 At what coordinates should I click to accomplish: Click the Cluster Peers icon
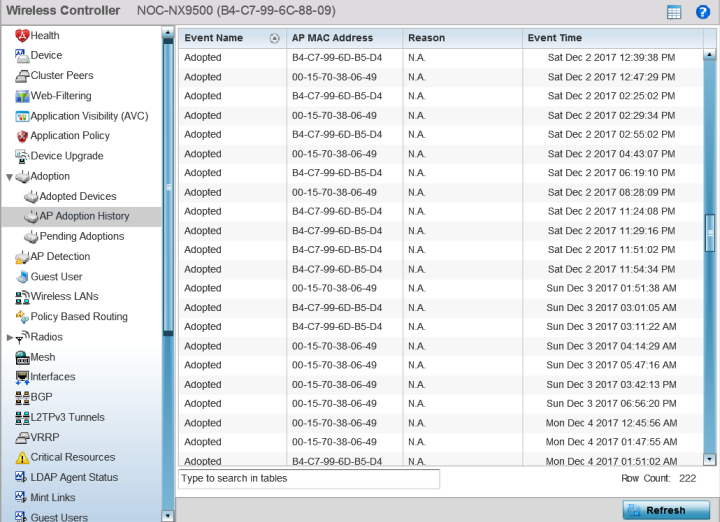[x=22, y=76]
